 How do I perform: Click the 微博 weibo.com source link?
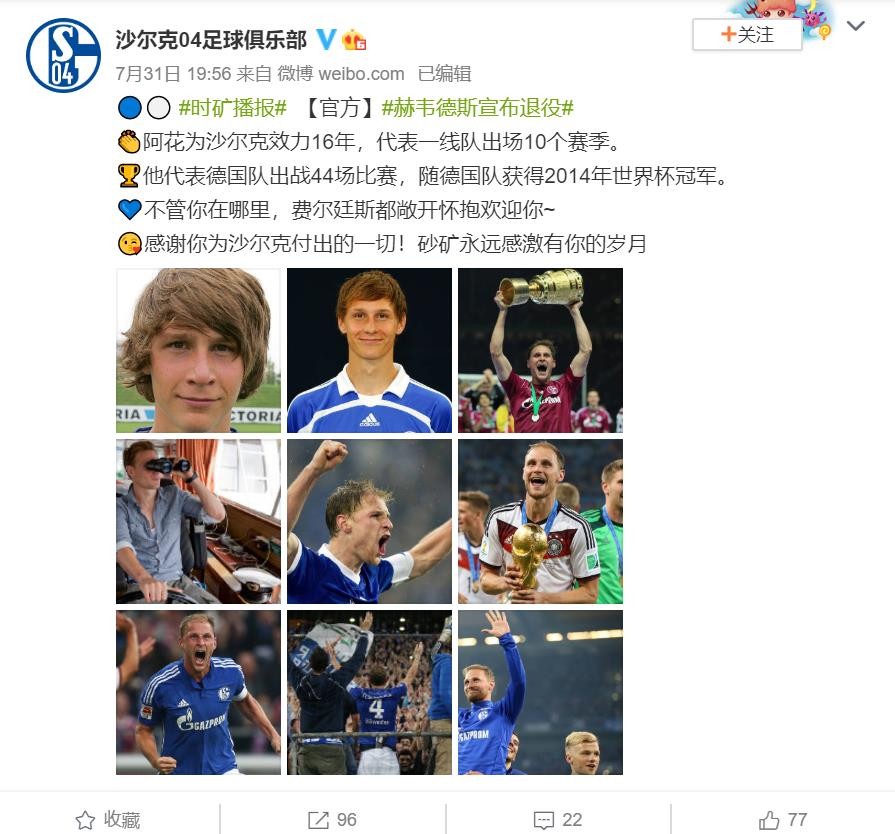point(341,74)
